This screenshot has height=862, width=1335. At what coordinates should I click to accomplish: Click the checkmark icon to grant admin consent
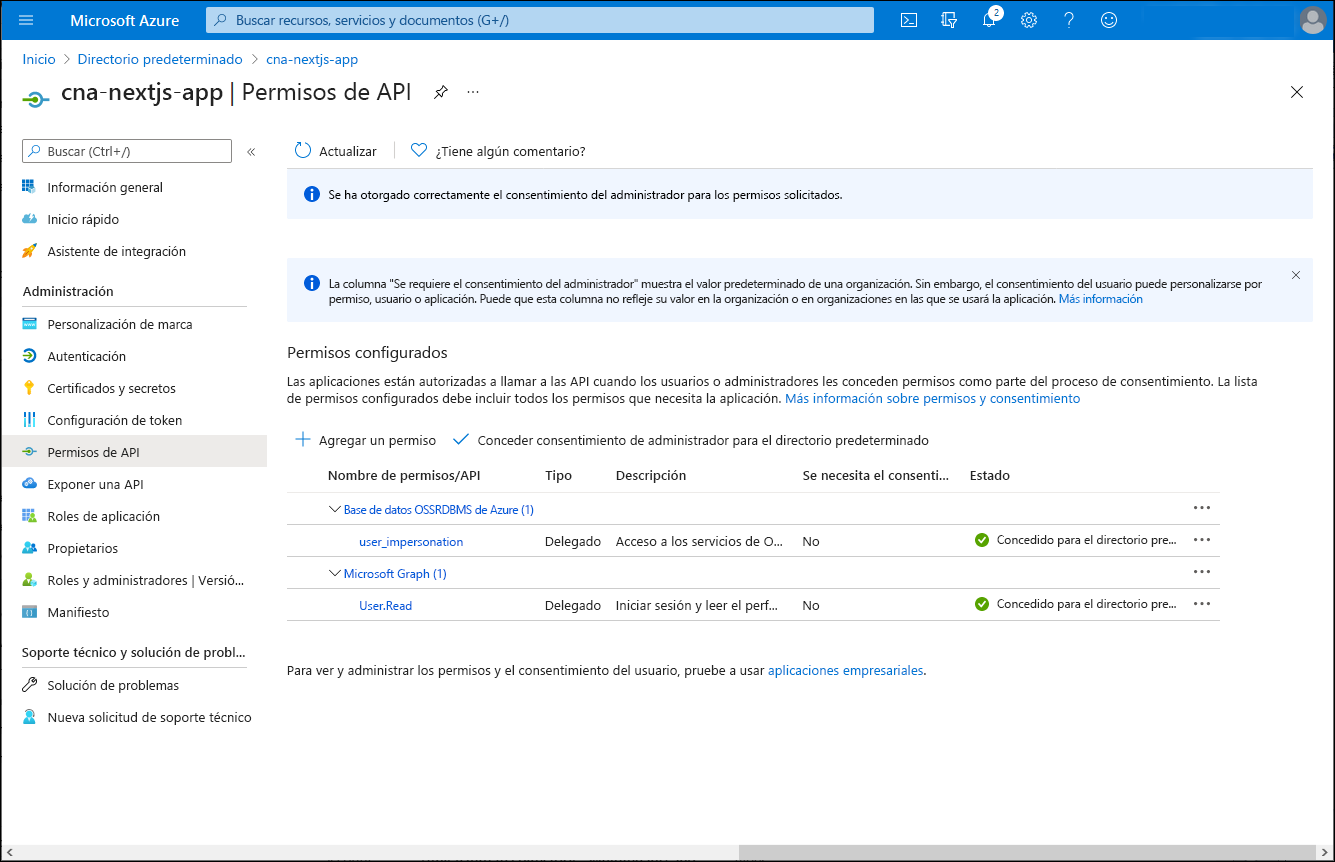461,440
